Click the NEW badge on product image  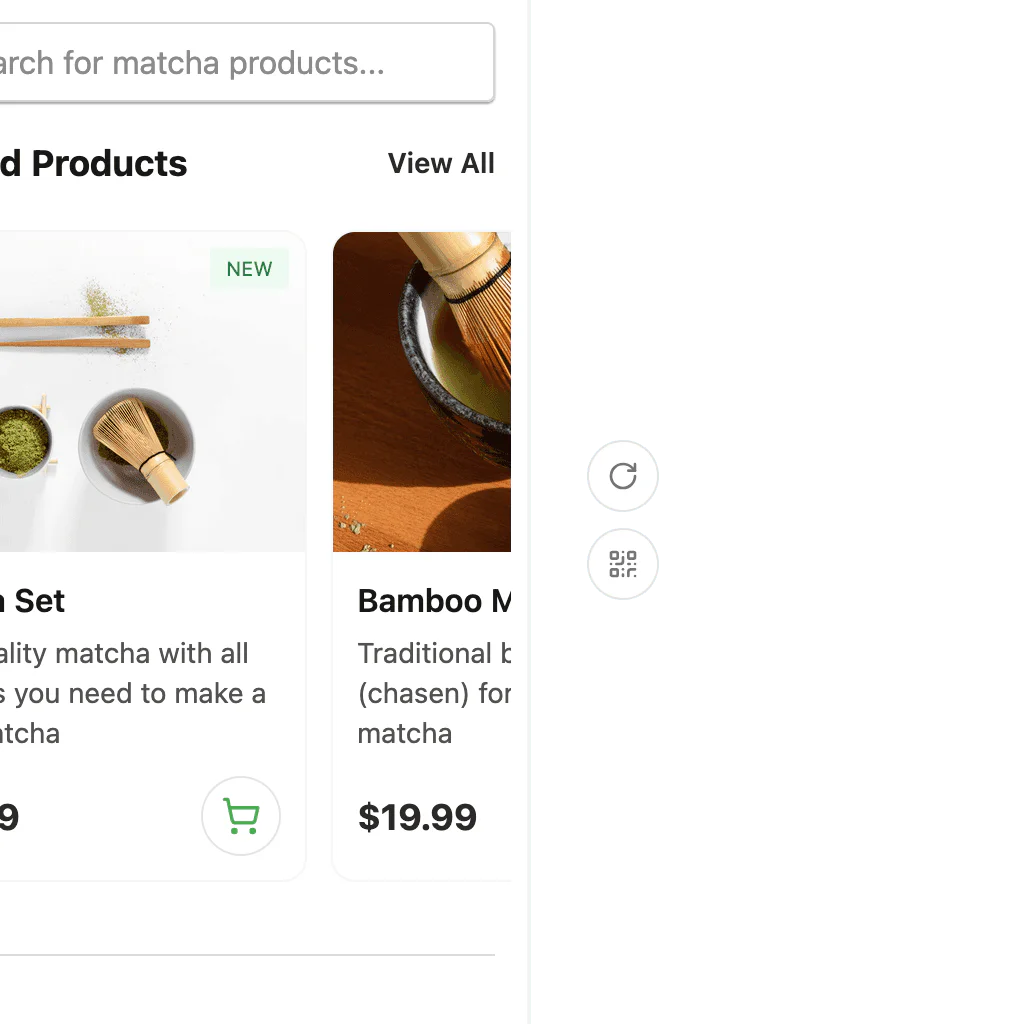tap(249, 269)
